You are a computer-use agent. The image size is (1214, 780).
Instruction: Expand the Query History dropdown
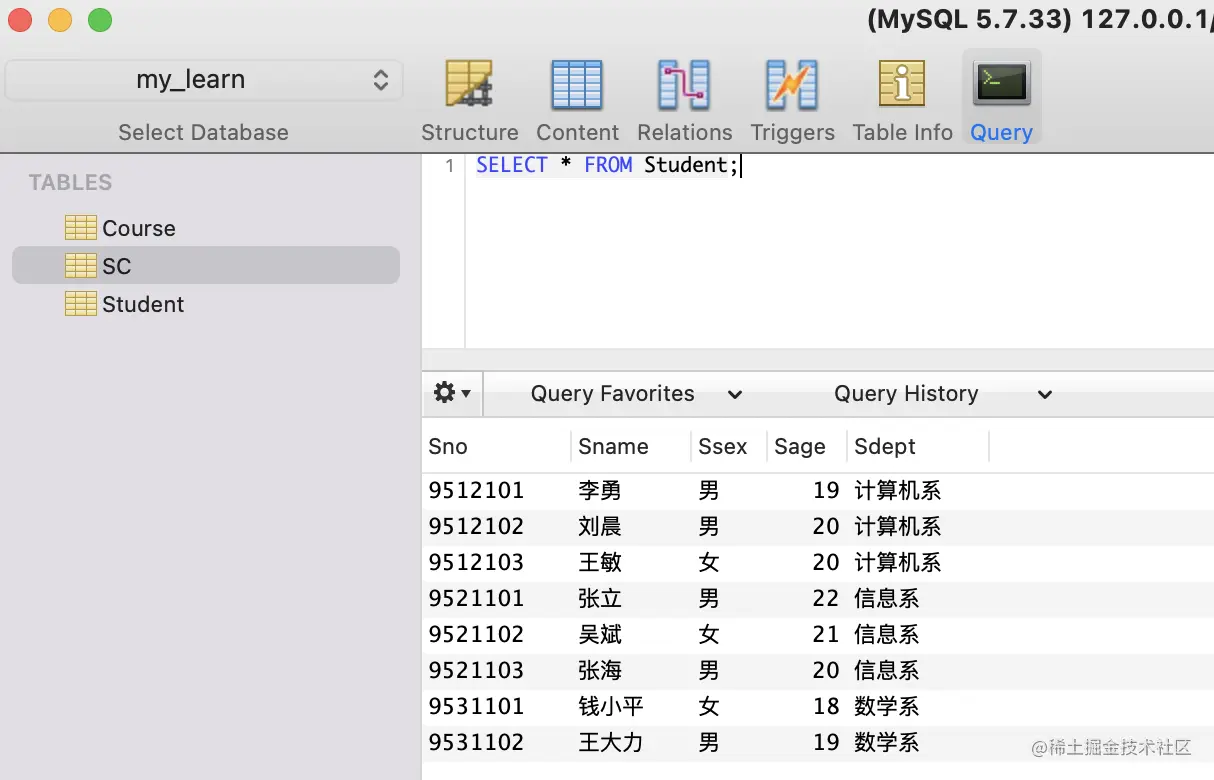(x=942, y=394)
